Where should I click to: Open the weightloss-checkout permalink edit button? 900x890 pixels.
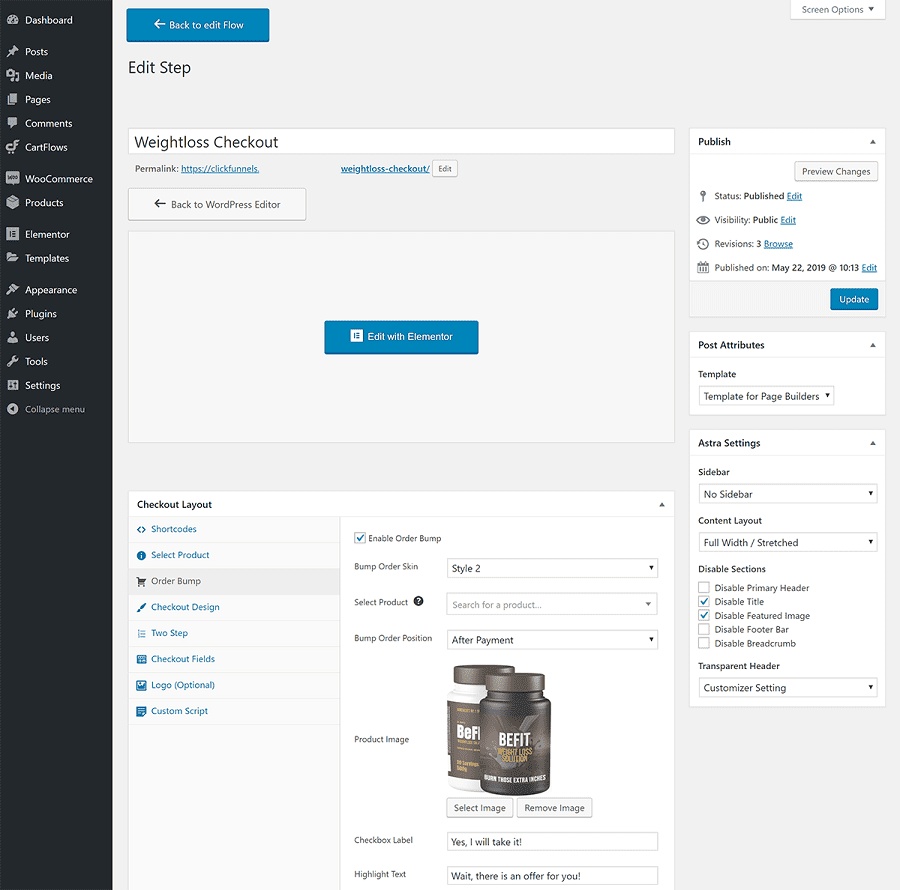[444, 168]
